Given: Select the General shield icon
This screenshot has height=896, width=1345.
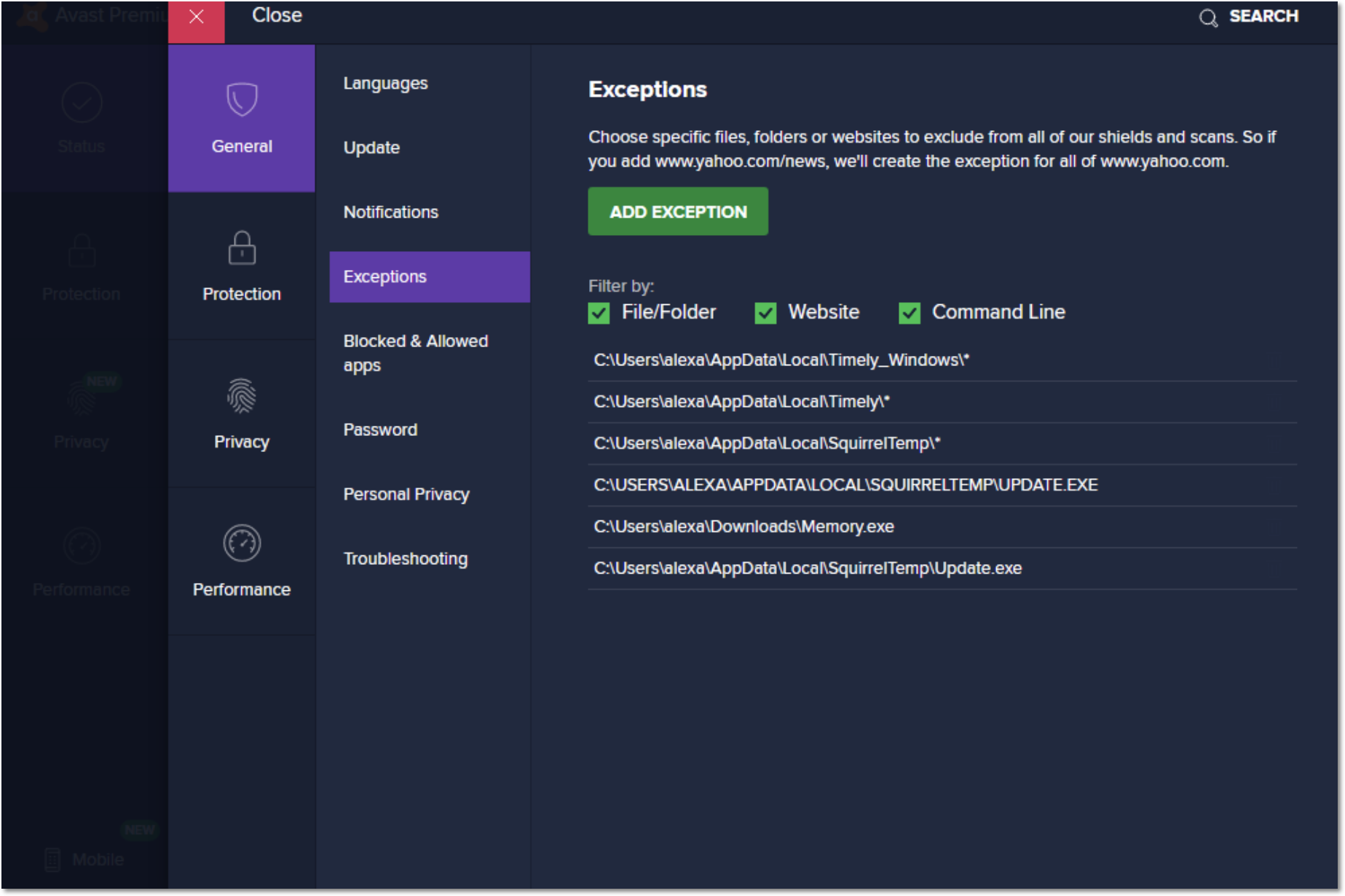Looking at the screenshot, I should click(241, 100).
